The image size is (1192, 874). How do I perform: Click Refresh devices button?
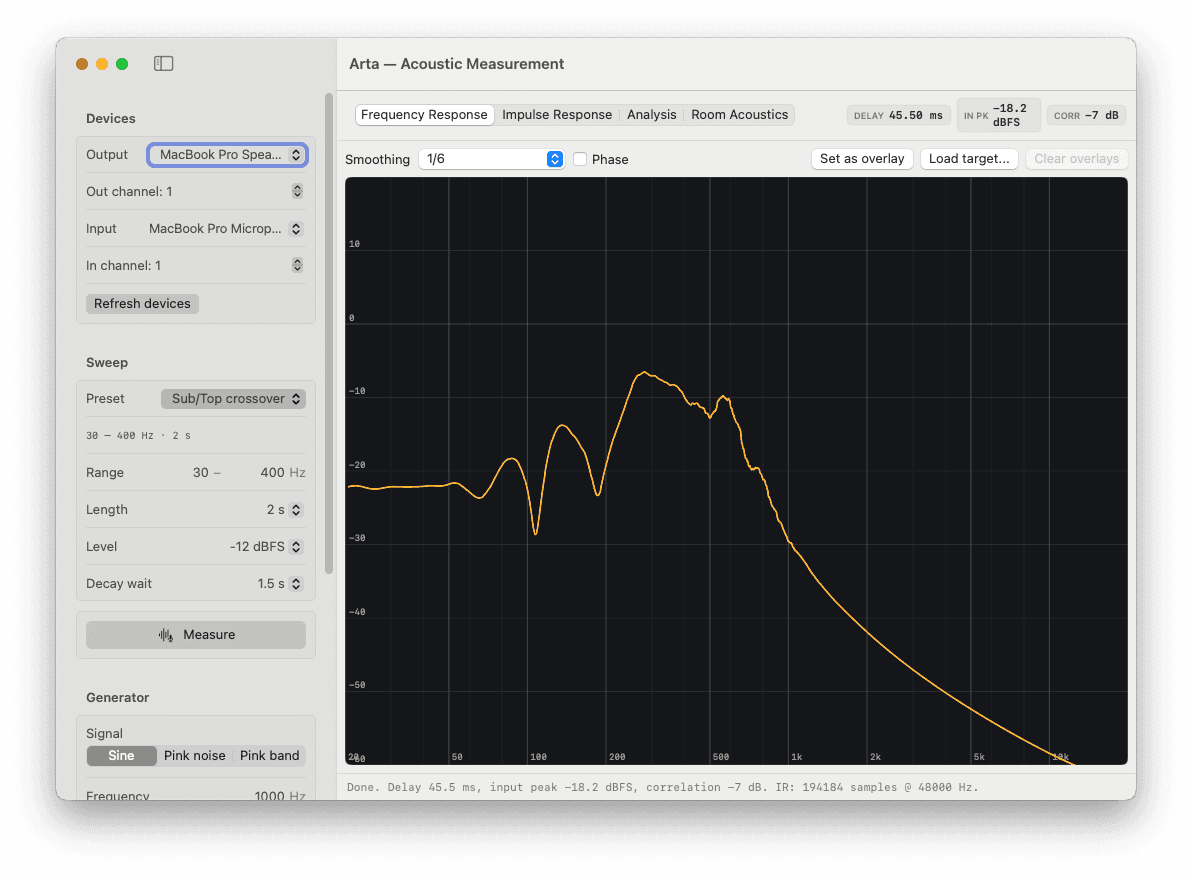[x=142, y=303]
